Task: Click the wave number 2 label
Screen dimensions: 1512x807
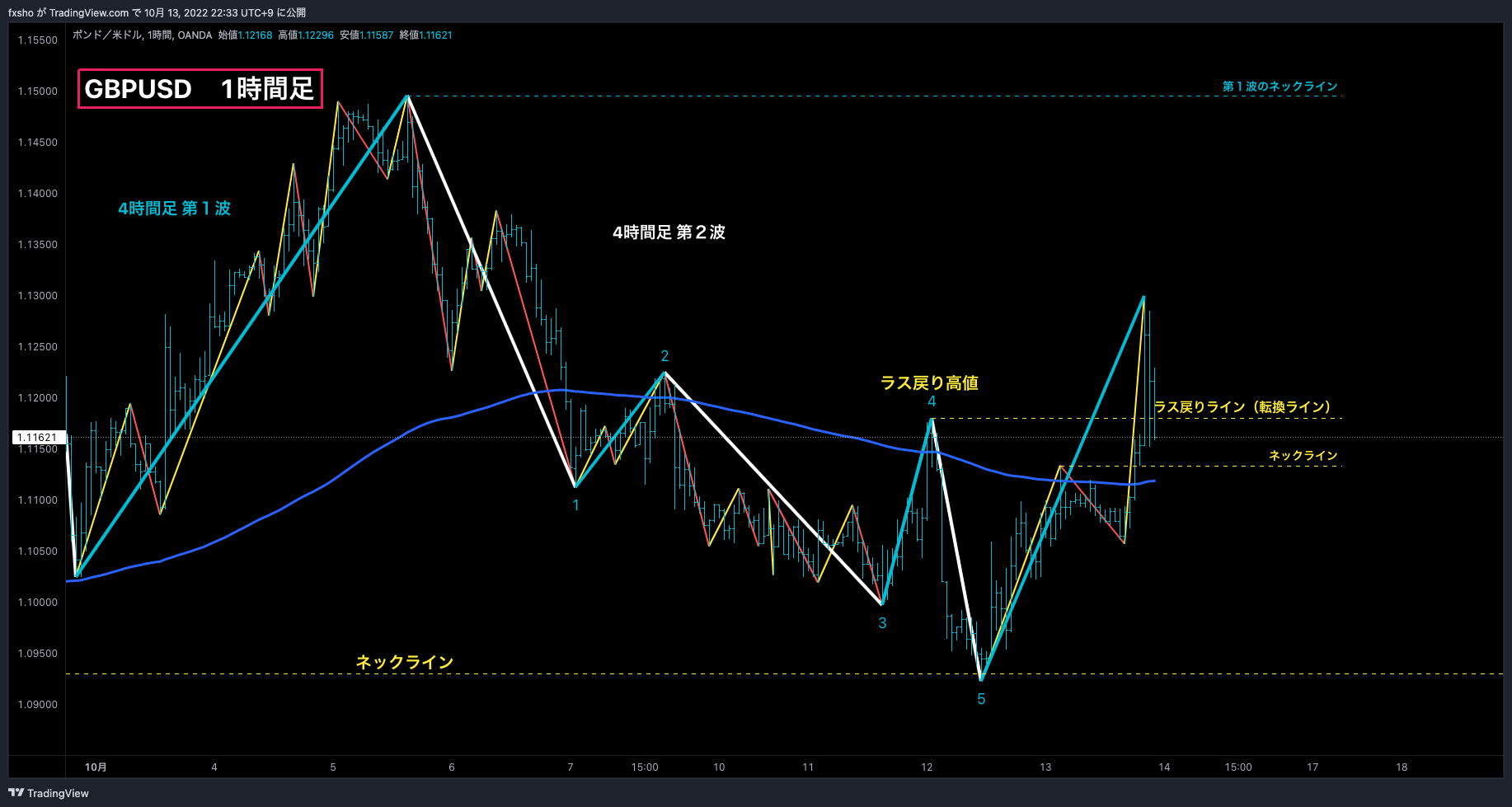Action: (664, 356)
